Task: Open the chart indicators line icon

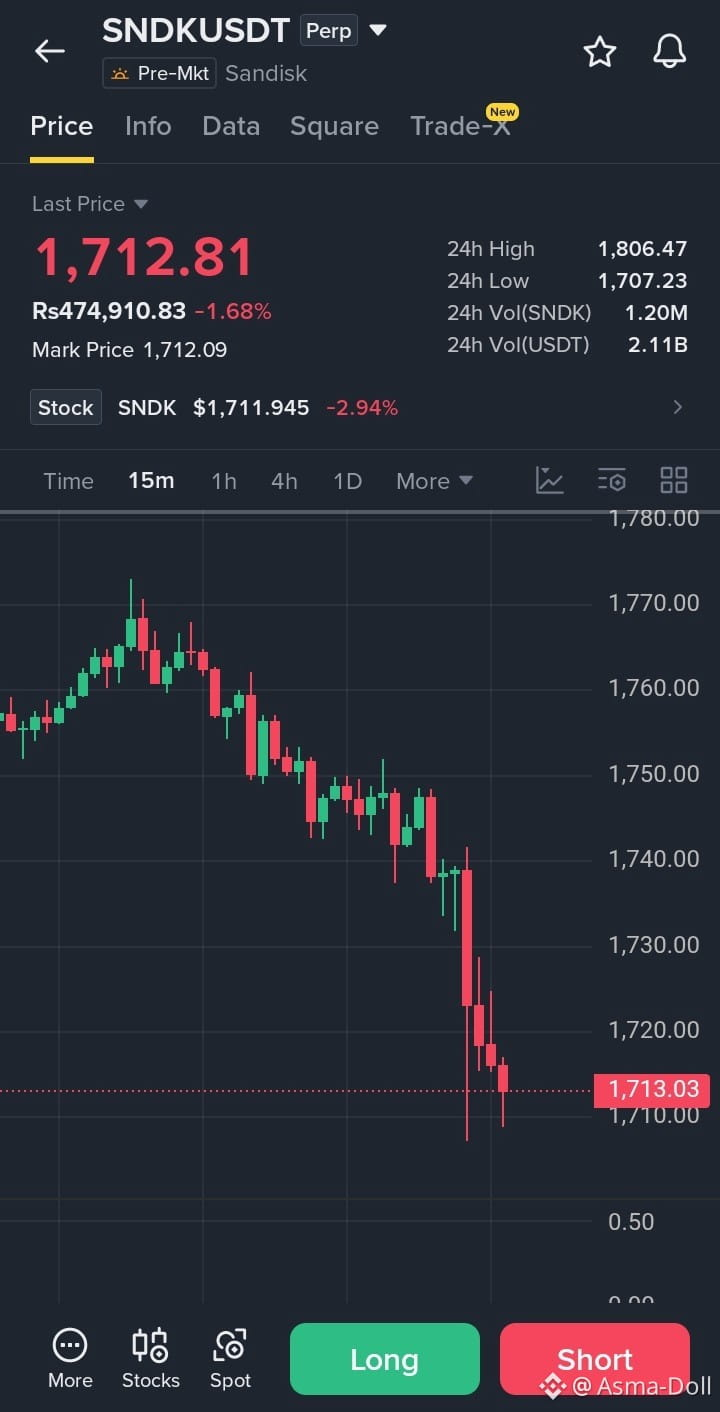Action: click(x=550, y=480)
